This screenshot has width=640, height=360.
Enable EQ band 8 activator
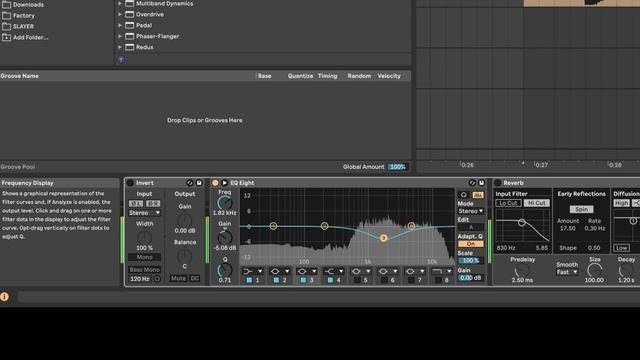[438, 280]
